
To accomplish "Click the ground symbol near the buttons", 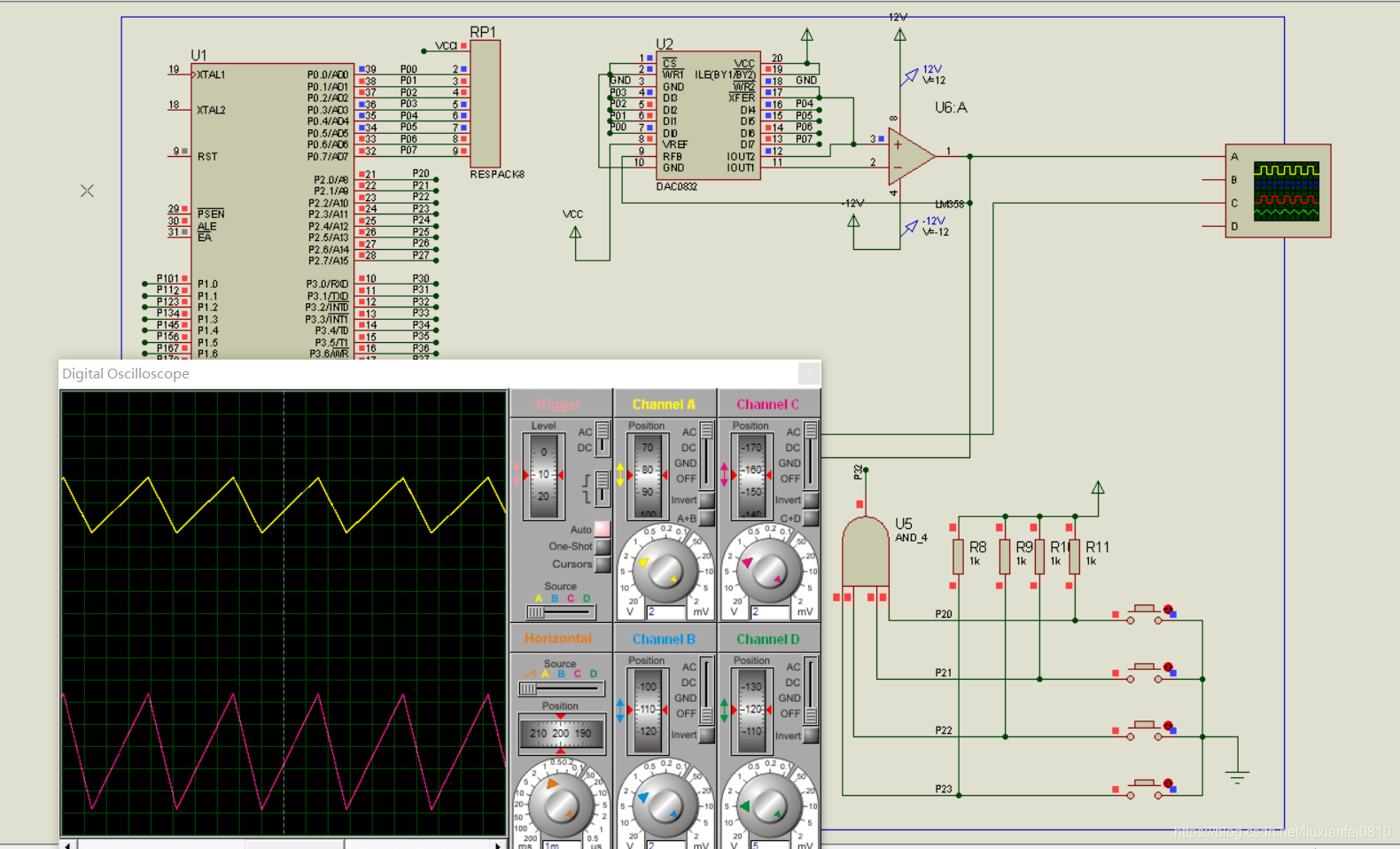I will click(1237, 776).
